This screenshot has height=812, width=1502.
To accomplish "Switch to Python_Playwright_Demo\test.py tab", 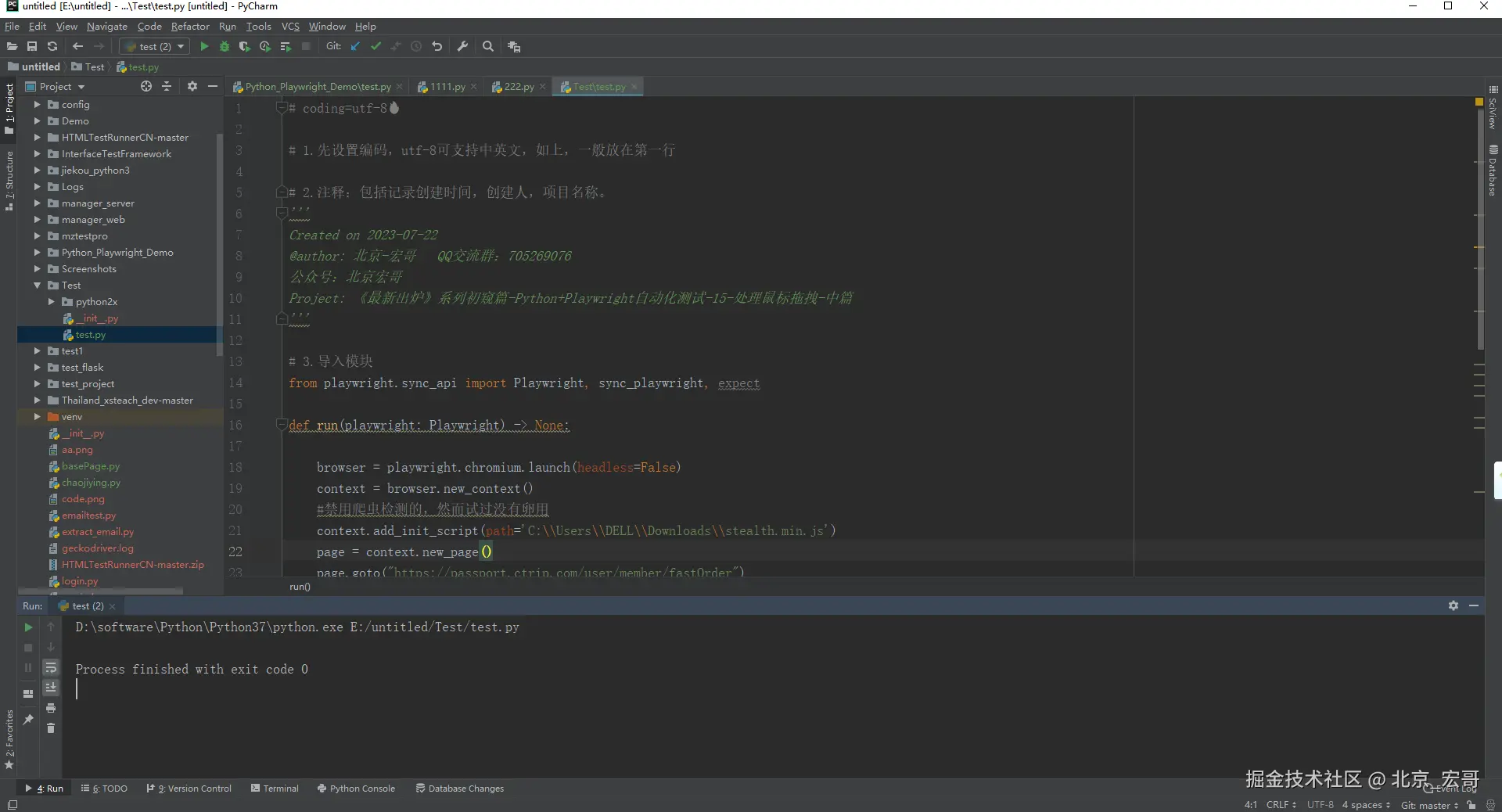I will 318,87.
